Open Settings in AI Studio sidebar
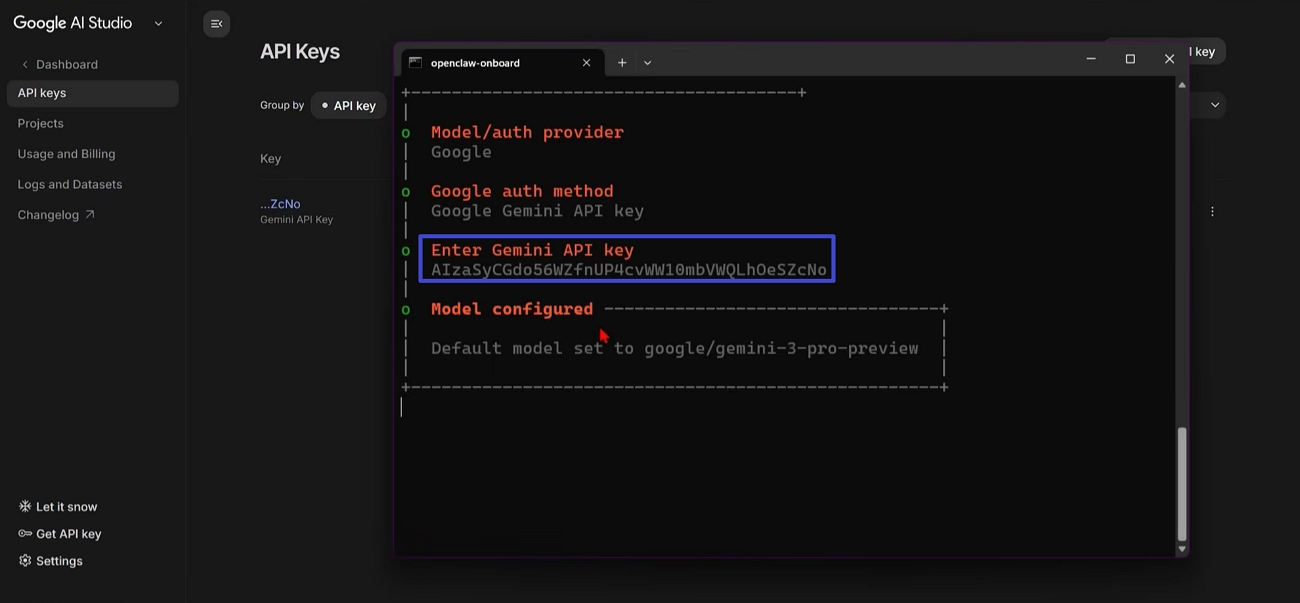This screenshot has width=1300, height=603. click(x=51, y=561)
